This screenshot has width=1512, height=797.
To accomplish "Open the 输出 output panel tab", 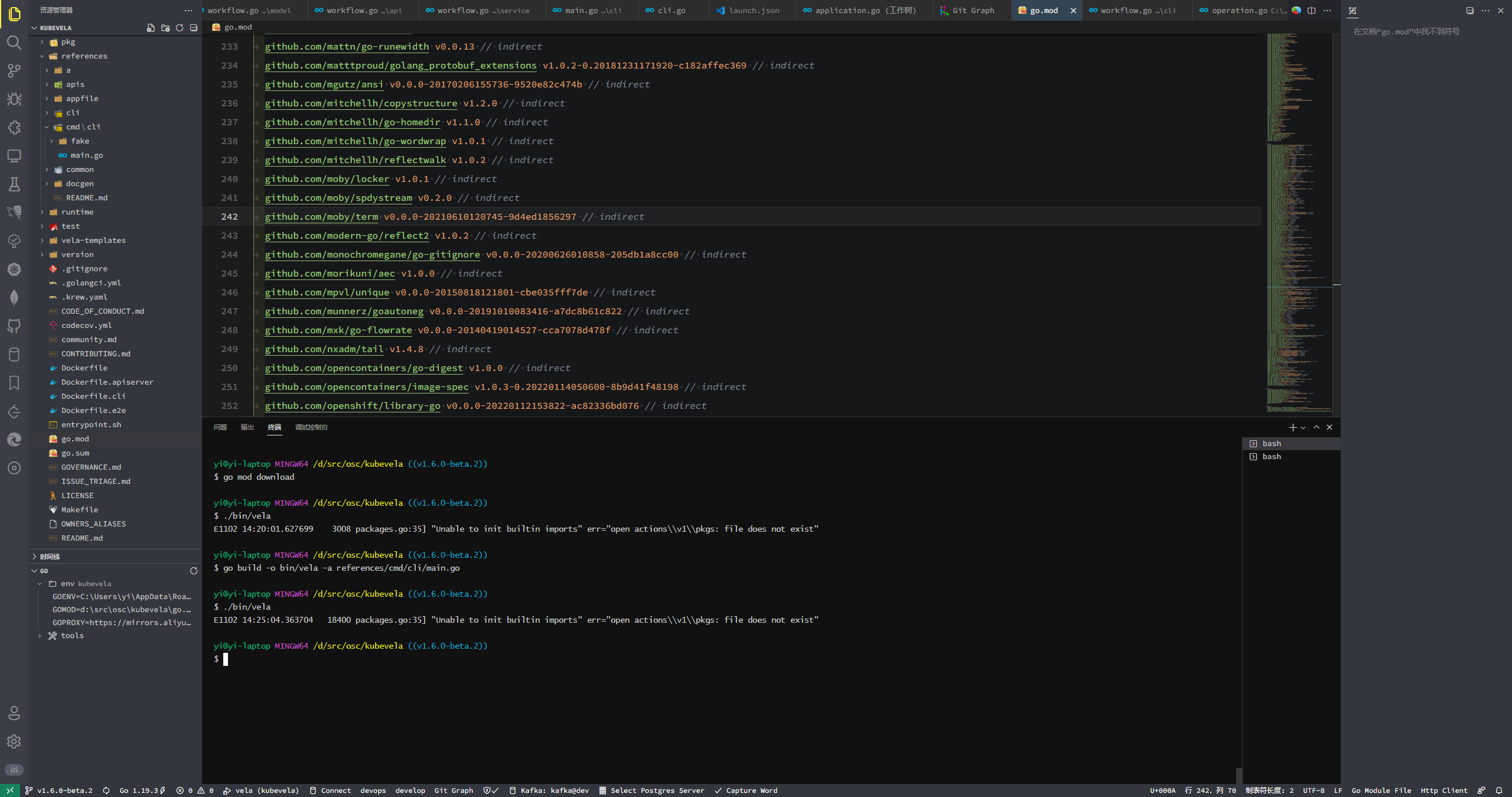I will 247,427.
